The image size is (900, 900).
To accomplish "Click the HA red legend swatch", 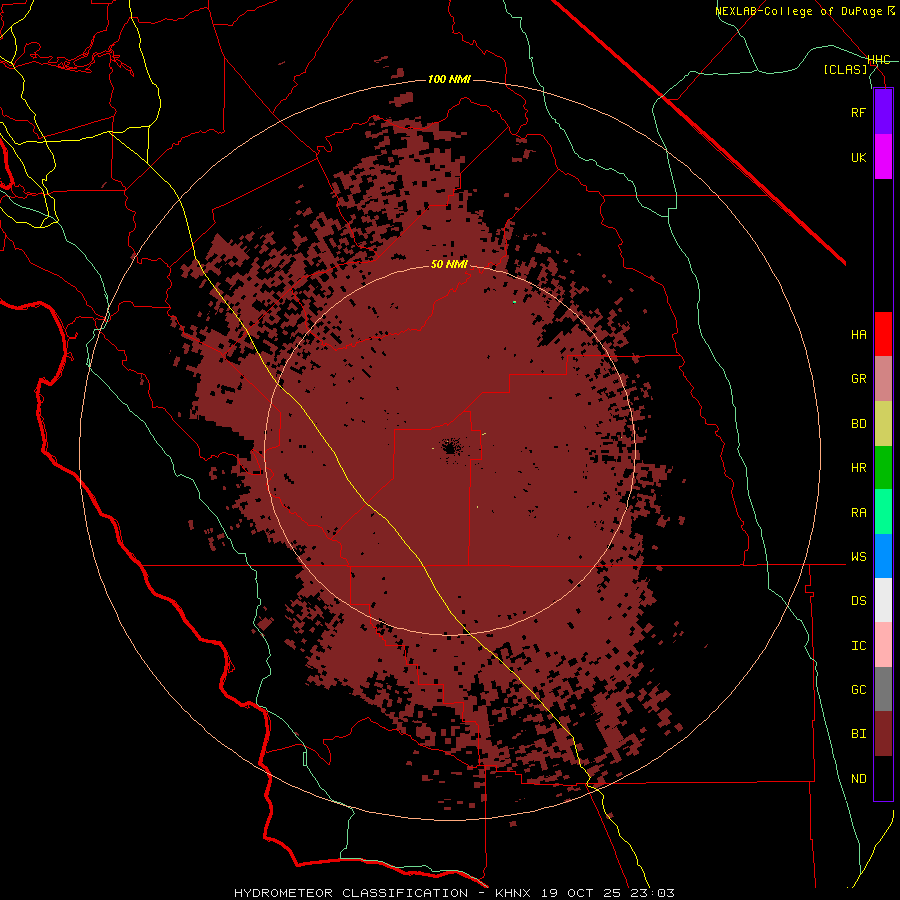I will [883, 334].
